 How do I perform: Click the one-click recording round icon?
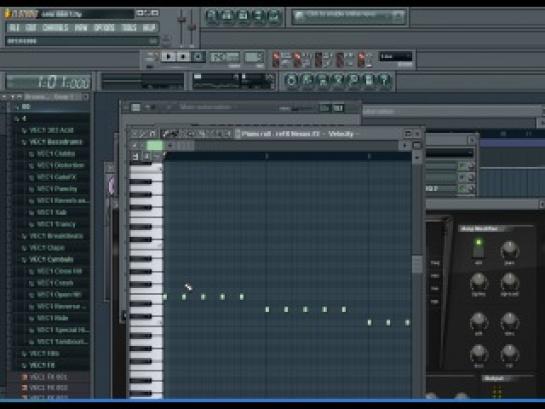pos(353,81)
